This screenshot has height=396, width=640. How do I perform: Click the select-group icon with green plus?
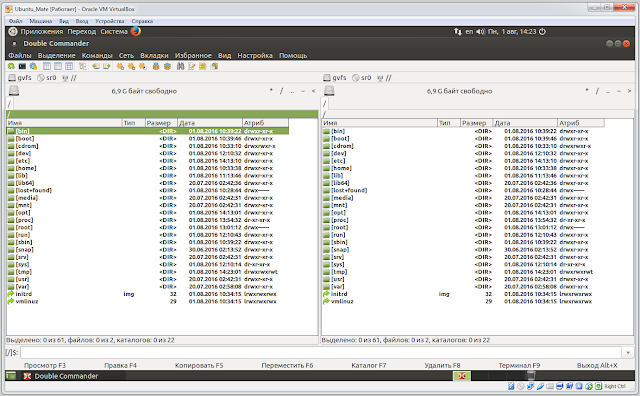tap(120, 66)
